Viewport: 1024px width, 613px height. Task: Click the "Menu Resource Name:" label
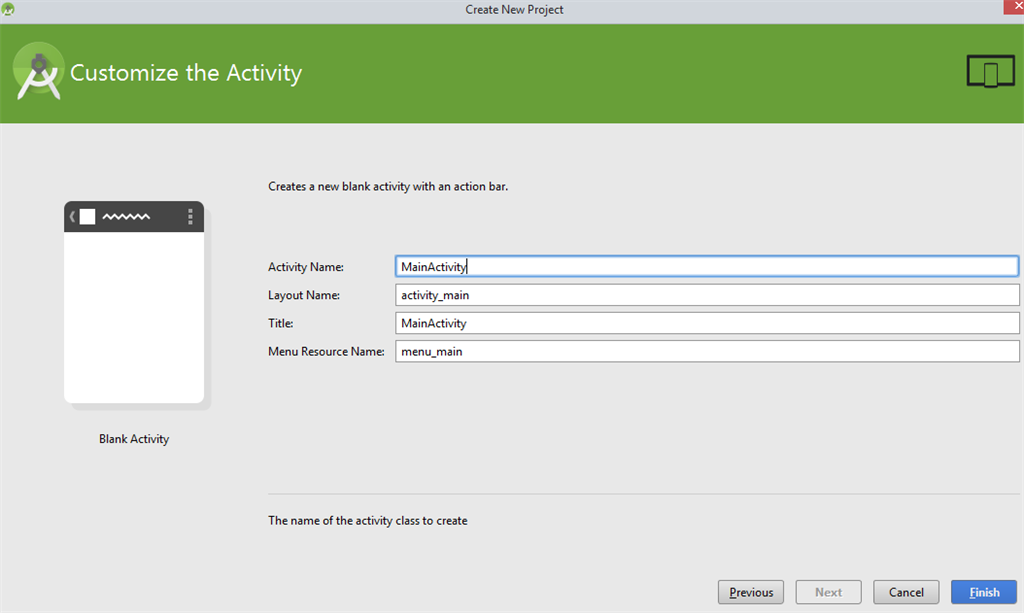(326, 352)
